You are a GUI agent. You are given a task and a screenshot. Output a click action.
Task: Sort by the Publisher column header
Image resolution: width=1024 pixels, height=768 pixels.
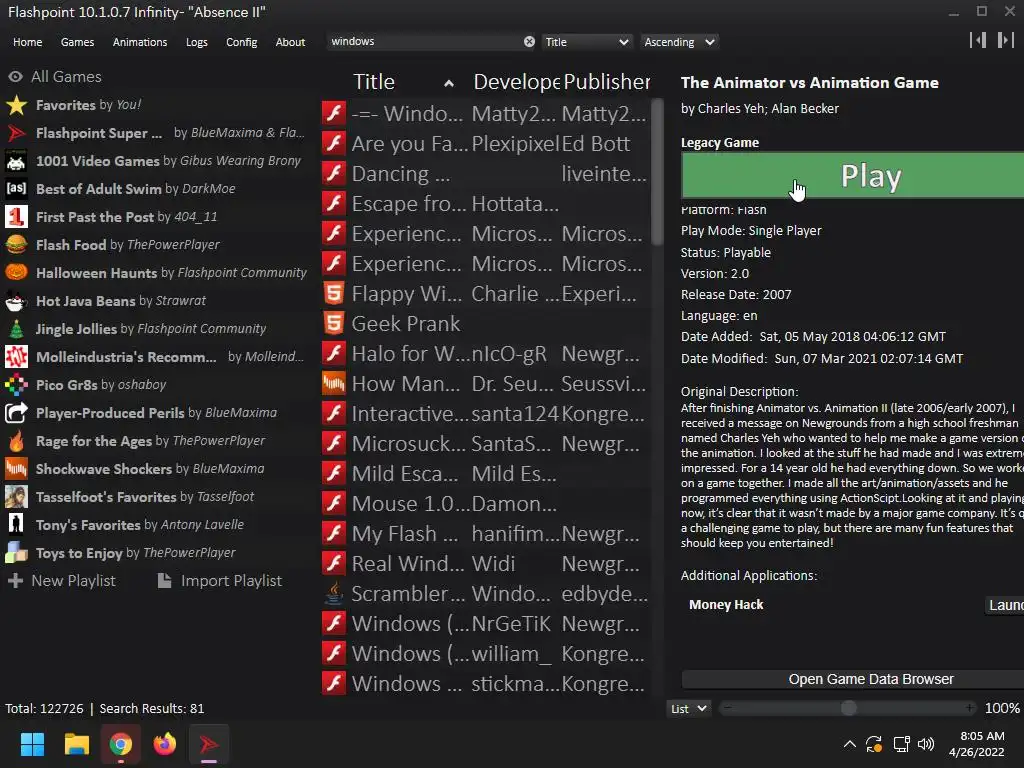[x=606, y=82]
